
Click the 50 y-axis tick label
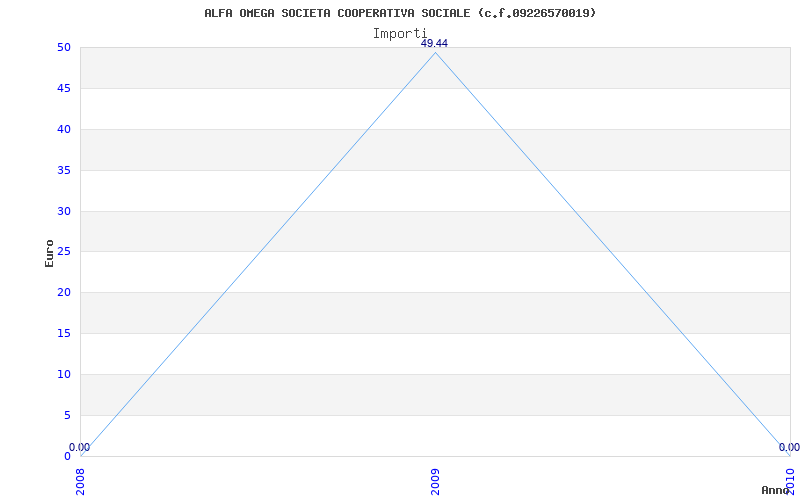(64, 47)
